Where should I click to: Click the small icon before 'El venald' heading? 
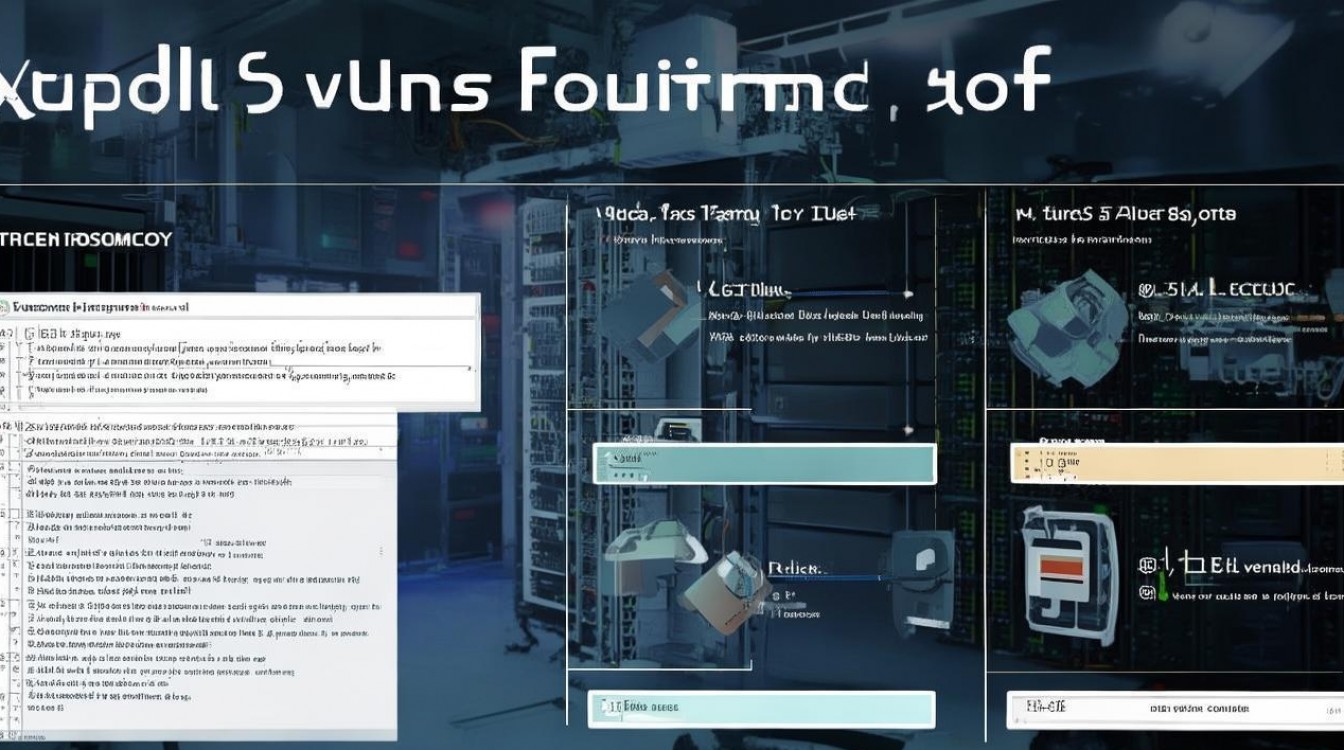click(1147, 567)
